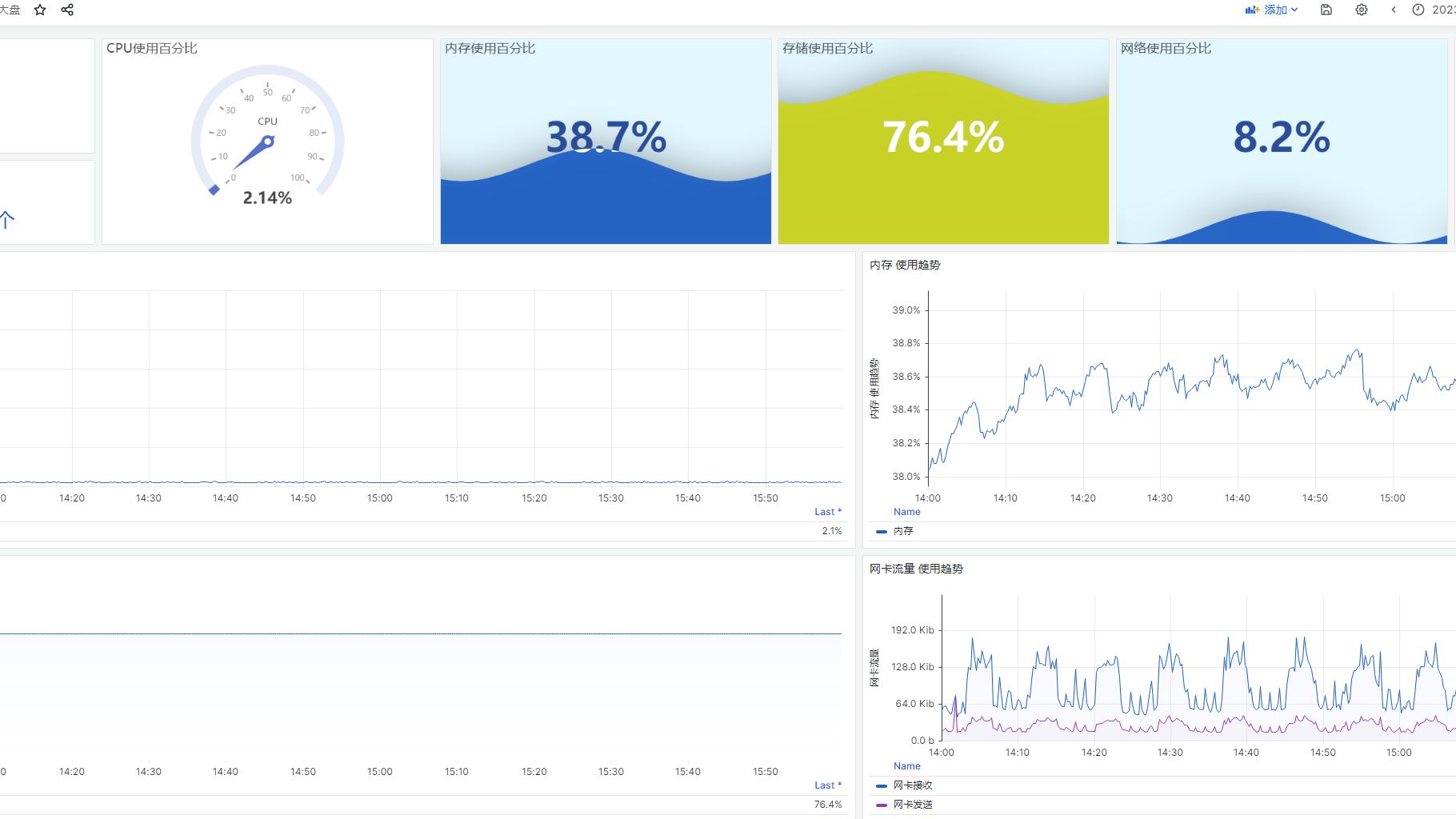
Task: Open the share dashboard icon
Action: coord(67,10)
